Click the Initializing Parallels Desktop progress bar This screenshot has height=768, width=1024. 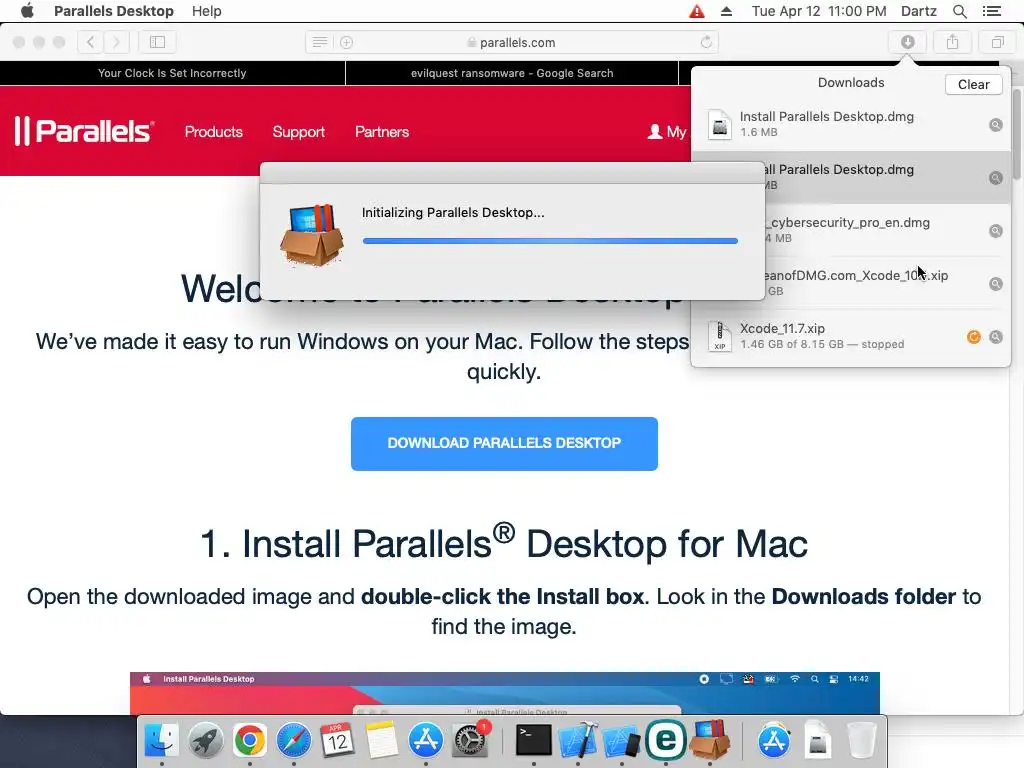click(550, 241)
